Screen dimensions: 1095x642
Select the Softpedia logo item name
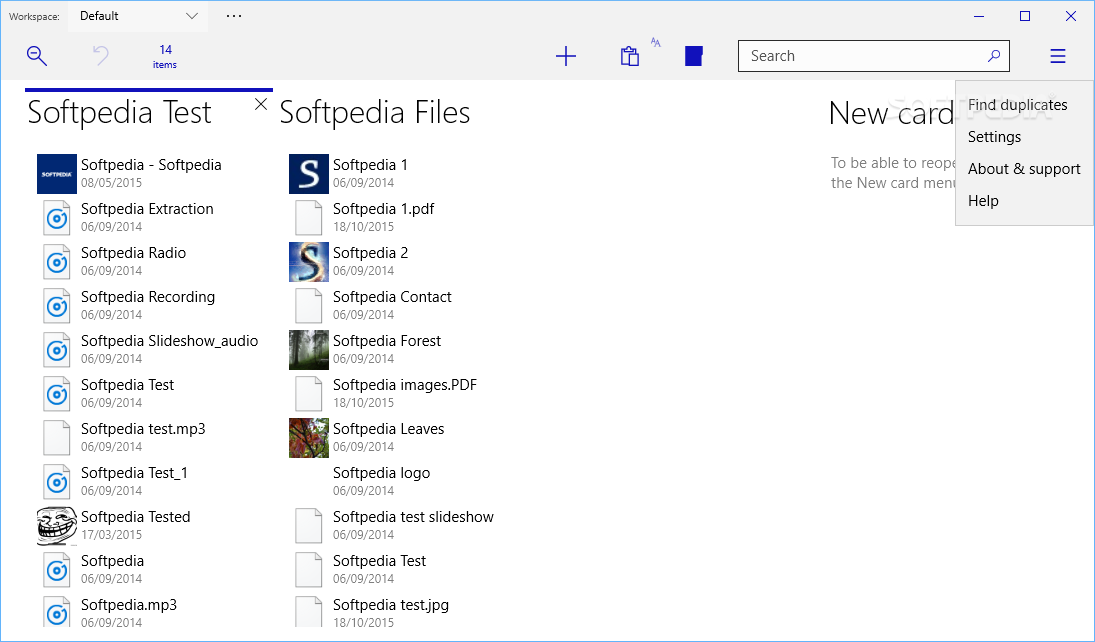tap(381, 473)
